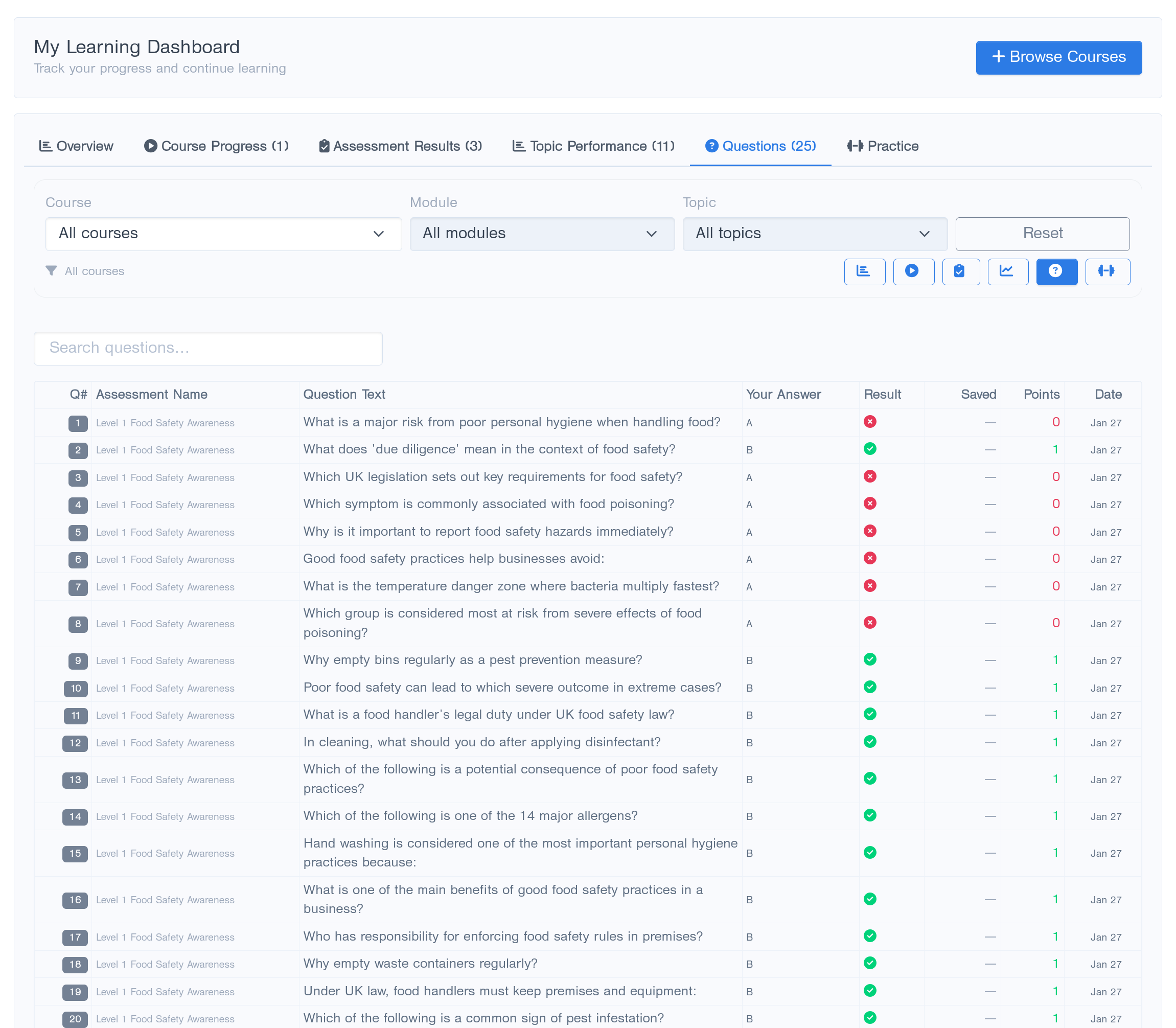Click the red result icon for question 1
Image resolution: width=1176 pixels, height=1028 pixels.
pos(870,422)
